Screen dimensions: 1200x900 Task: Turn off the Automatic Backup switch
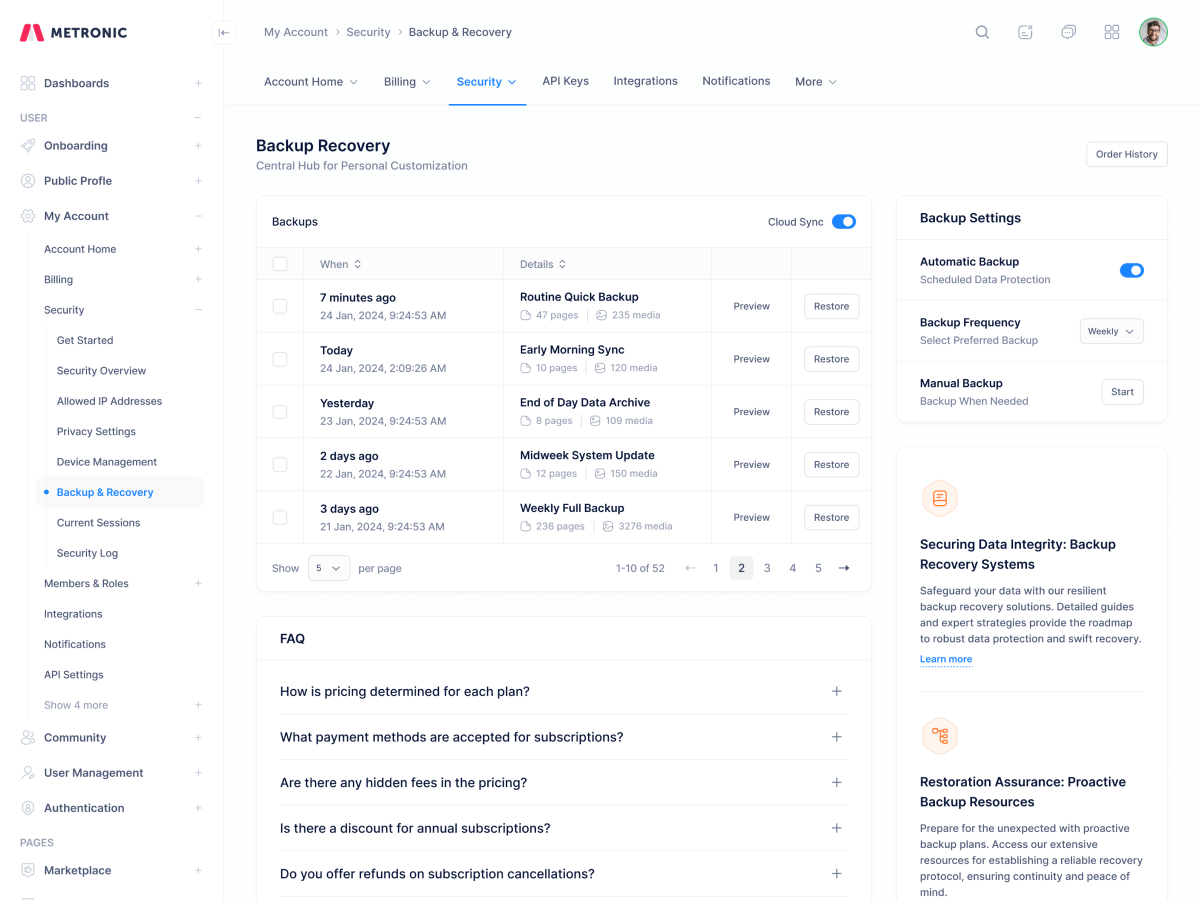tap(1131, 270)
